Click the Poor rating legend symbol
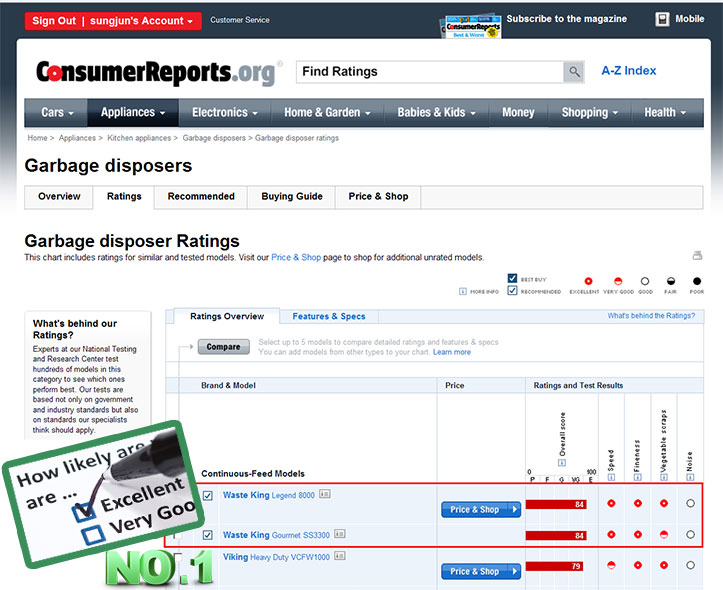The image size is (723, 590). point(697,281)
